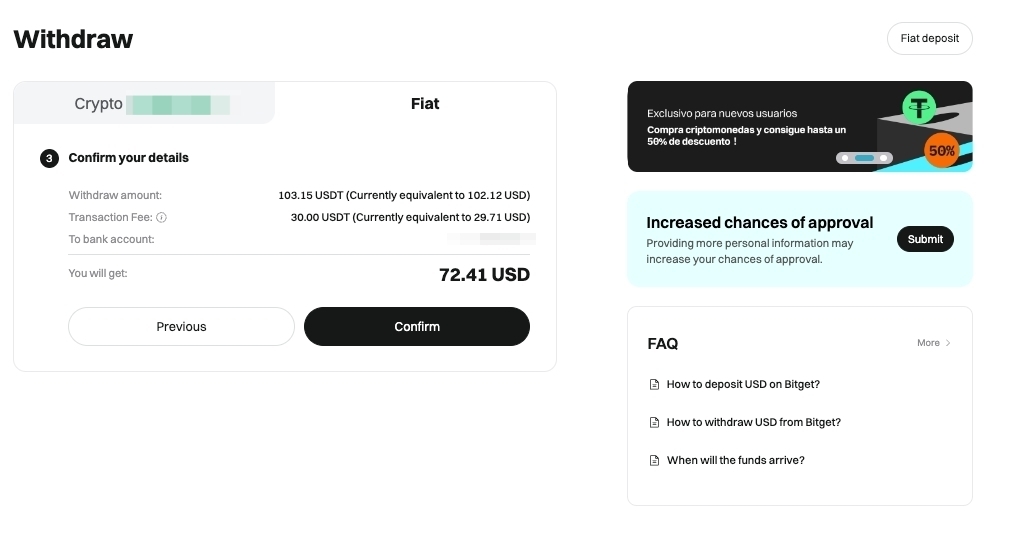Viewport: 1010px width, 552px height.
Task: Select the last banner carousel dot
Action: coord(884,158)
